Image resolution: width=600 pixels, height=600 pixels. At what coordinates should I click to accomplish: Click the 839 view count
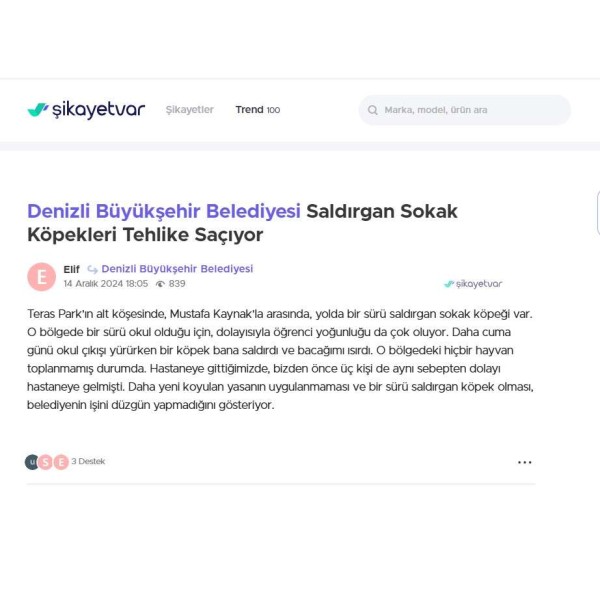click(177, 284)
